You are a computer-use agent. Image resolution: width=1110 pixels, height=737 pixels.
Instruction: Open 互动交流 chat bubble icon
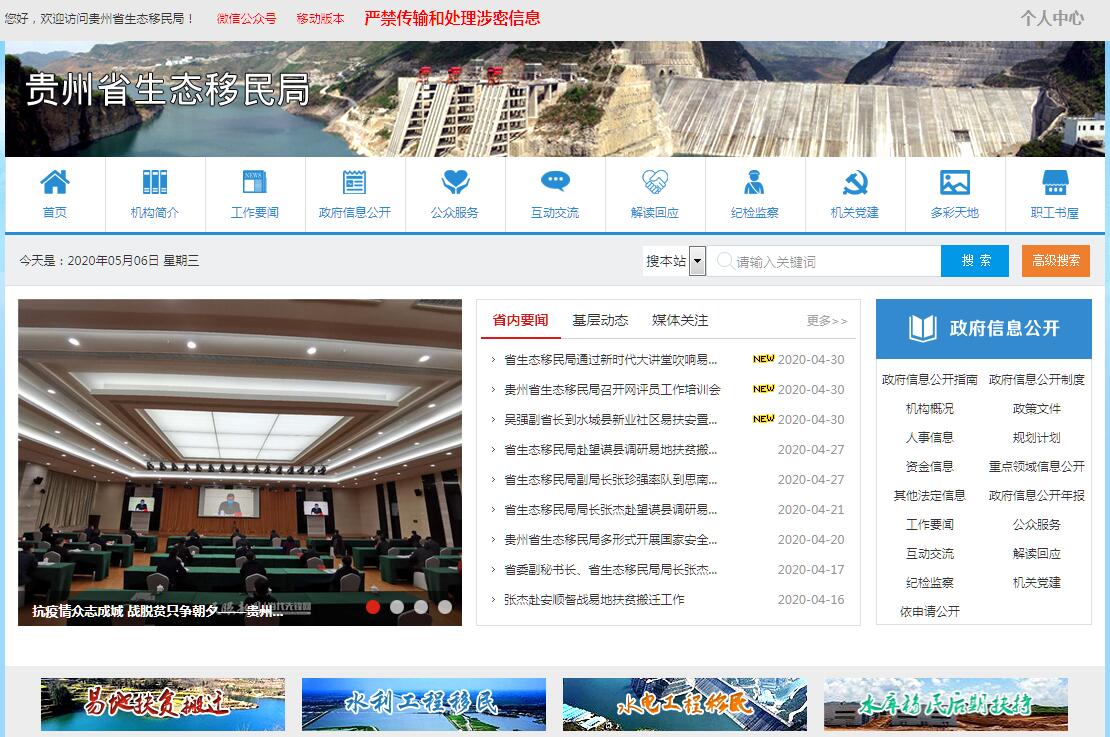point(555,183)
